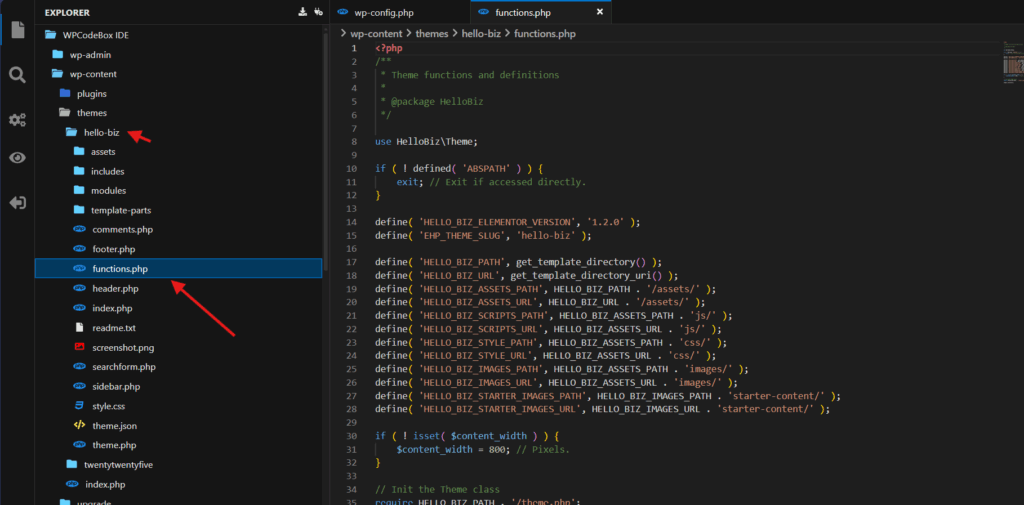Viewport: 1024px width, 505px height.
Task: Click the EXPLORER panel title
Action: coord(67,12)
